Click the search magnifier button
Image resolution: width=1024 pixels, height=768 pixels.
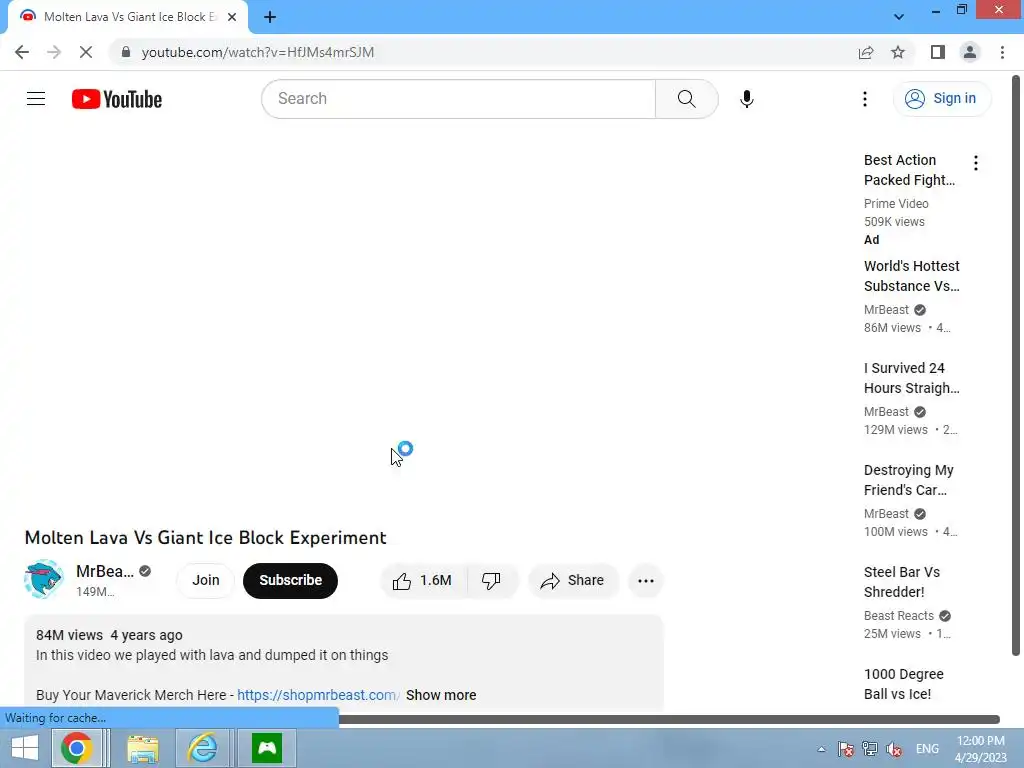[x=686, y=99]
